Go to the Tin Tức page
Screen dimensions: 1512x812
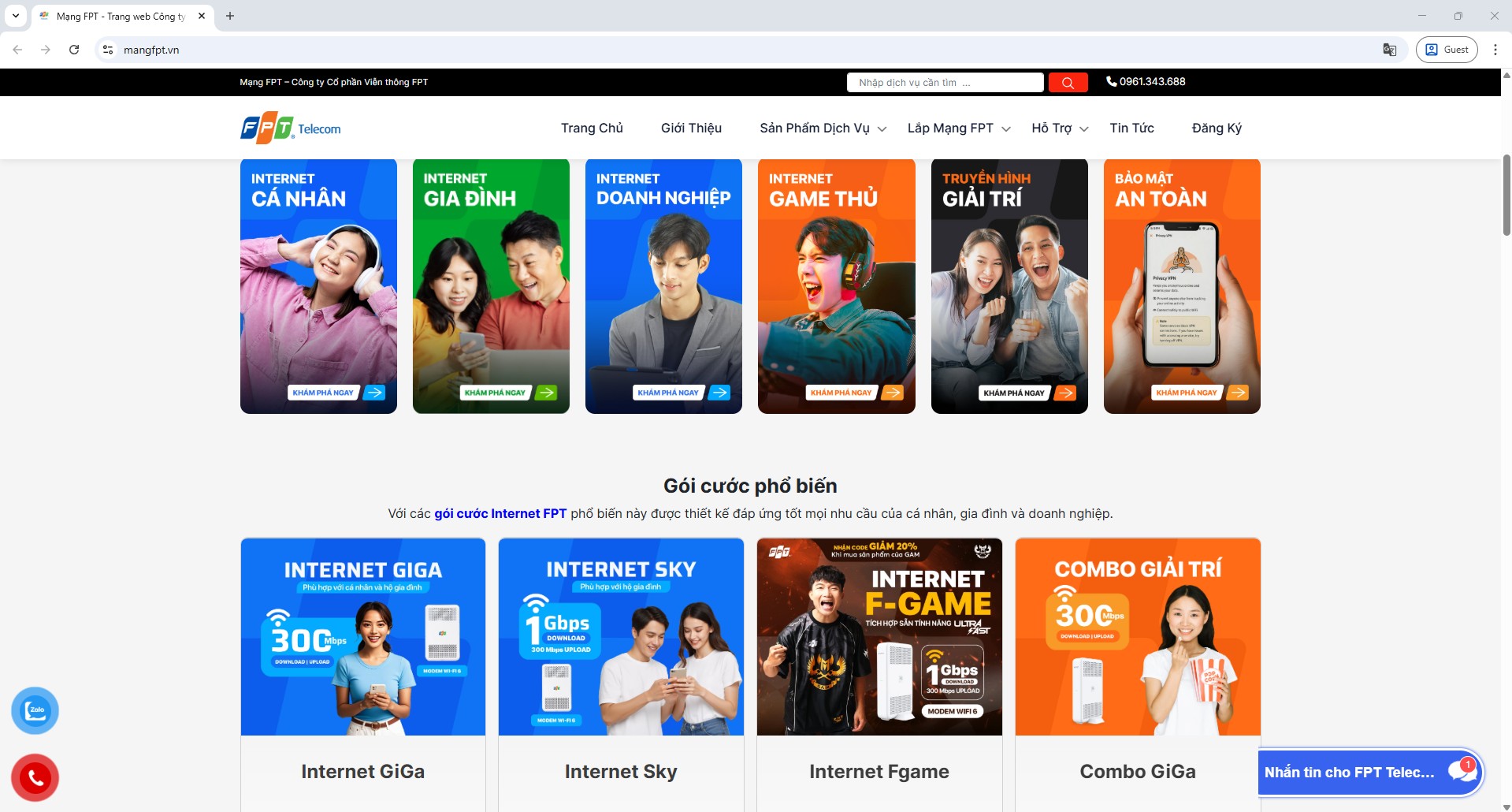pos(1131,129)
